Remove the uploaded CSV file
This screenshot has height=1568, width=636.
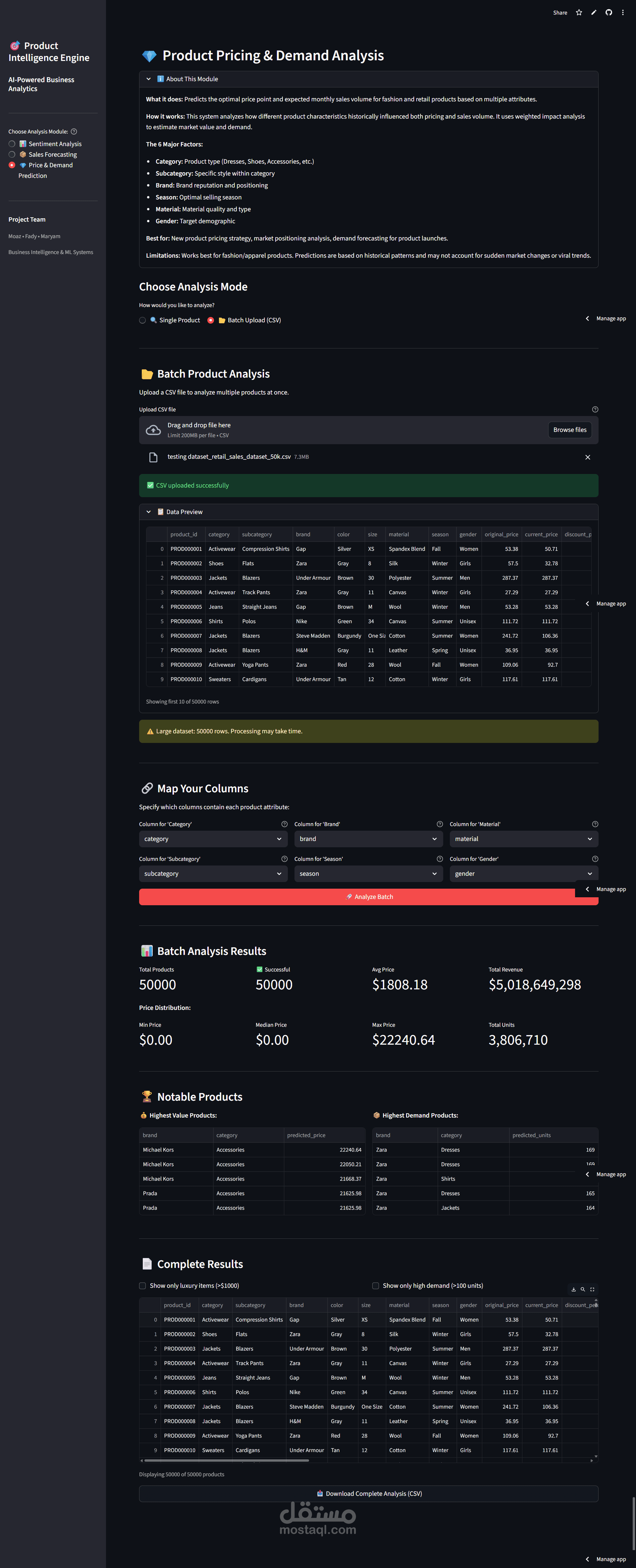tap(587, 457)
